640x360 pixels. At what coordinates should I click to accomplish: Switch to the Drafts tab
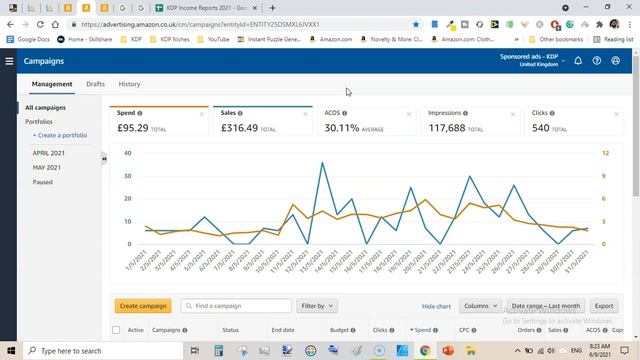click(96, 84)
